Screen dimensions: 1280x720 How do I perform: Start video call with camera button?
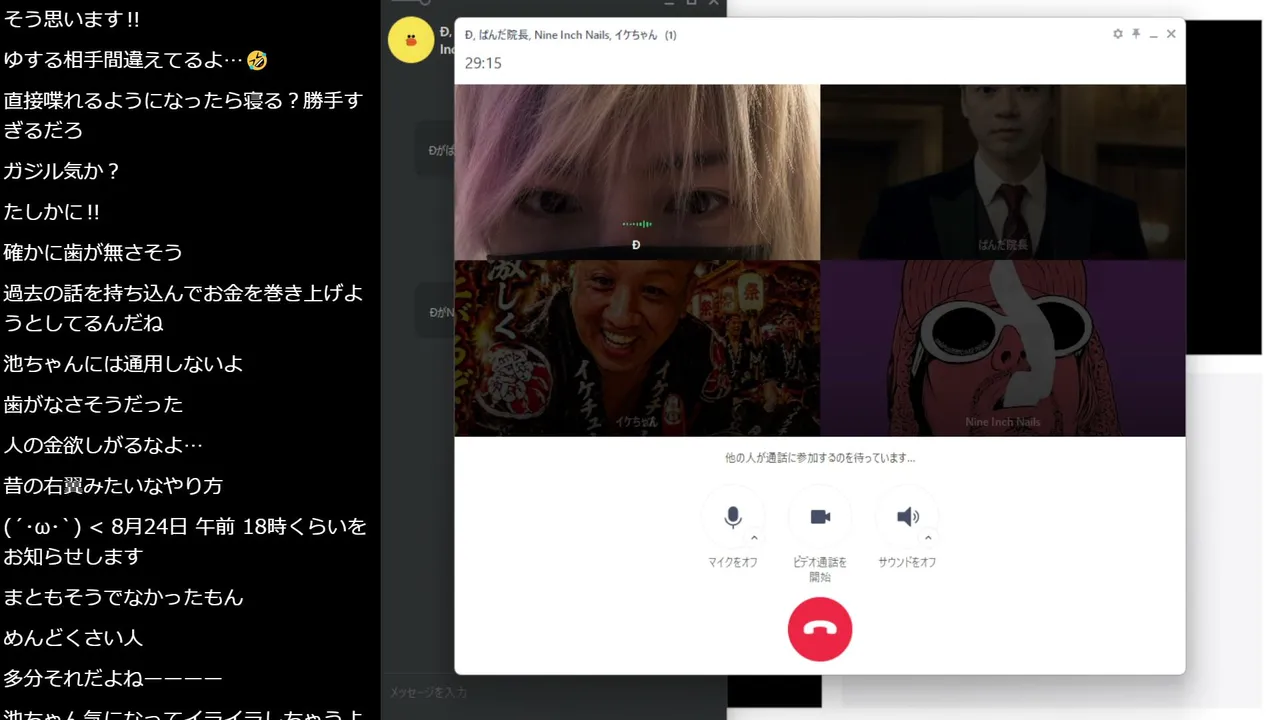820,517
